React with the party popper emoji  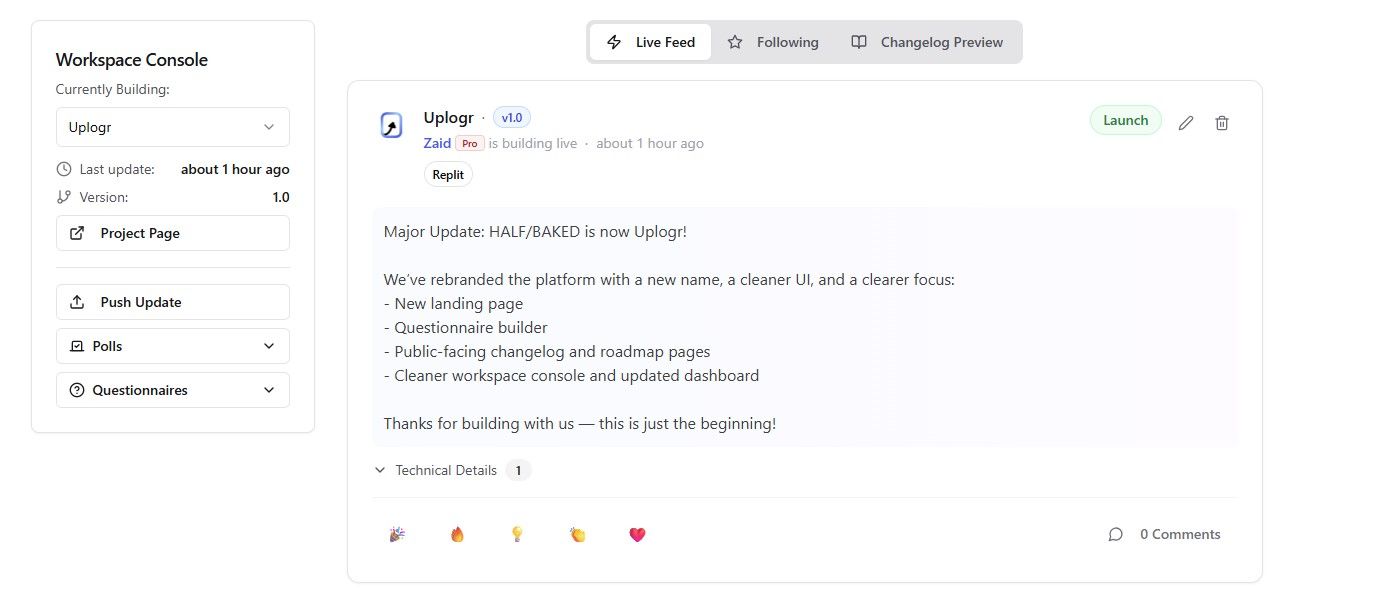396,534
